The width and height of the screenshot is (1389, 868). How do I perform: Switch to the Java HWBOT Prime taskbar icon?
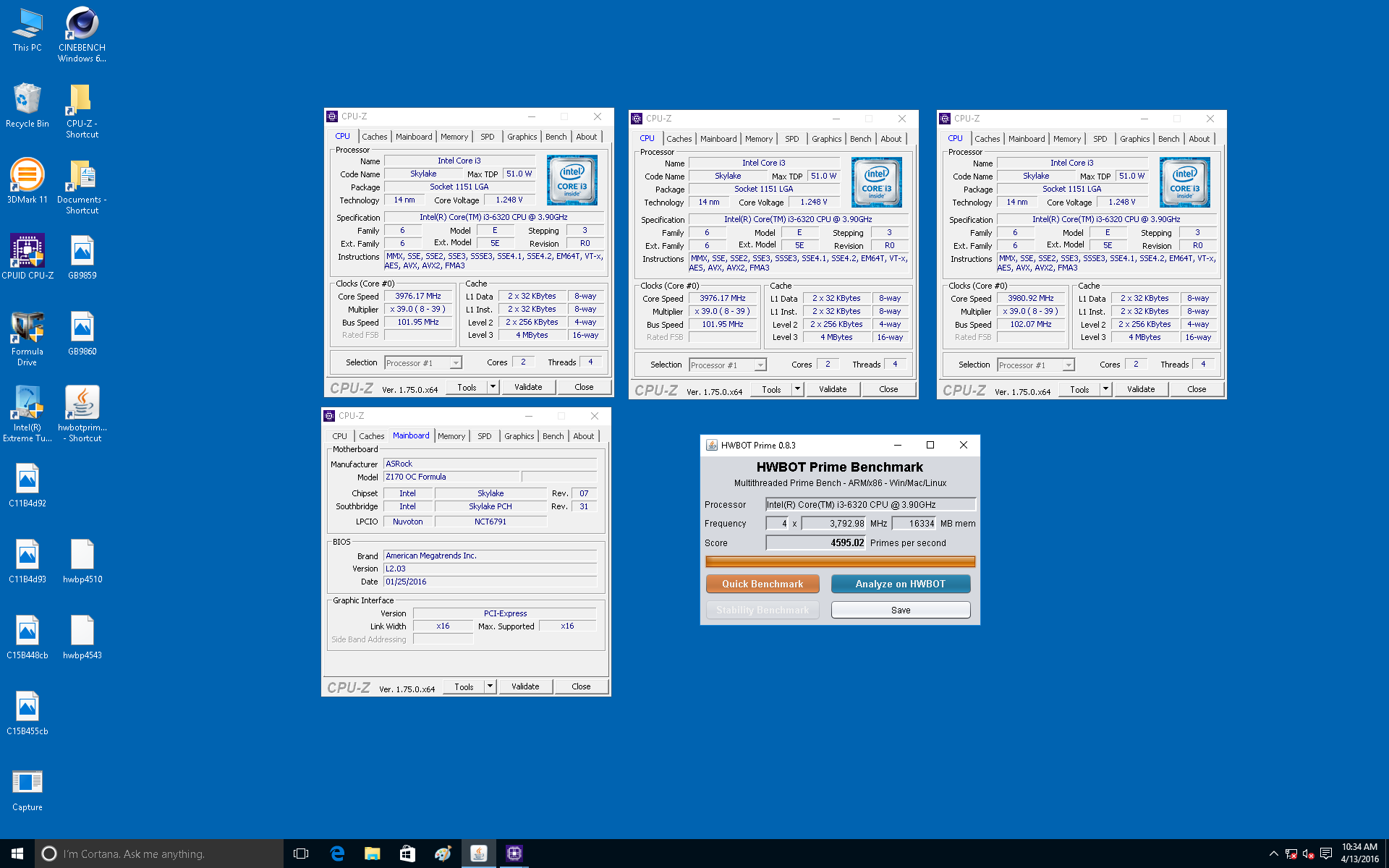(479, 854)
